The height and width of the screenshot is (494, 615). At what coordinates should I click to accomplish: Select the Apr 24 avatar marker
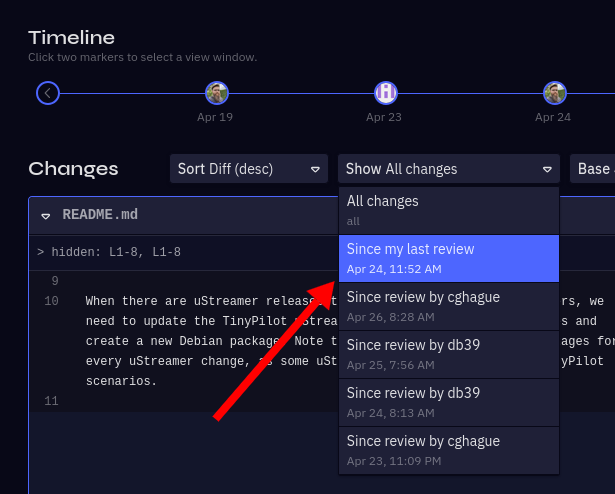(555, 93)
